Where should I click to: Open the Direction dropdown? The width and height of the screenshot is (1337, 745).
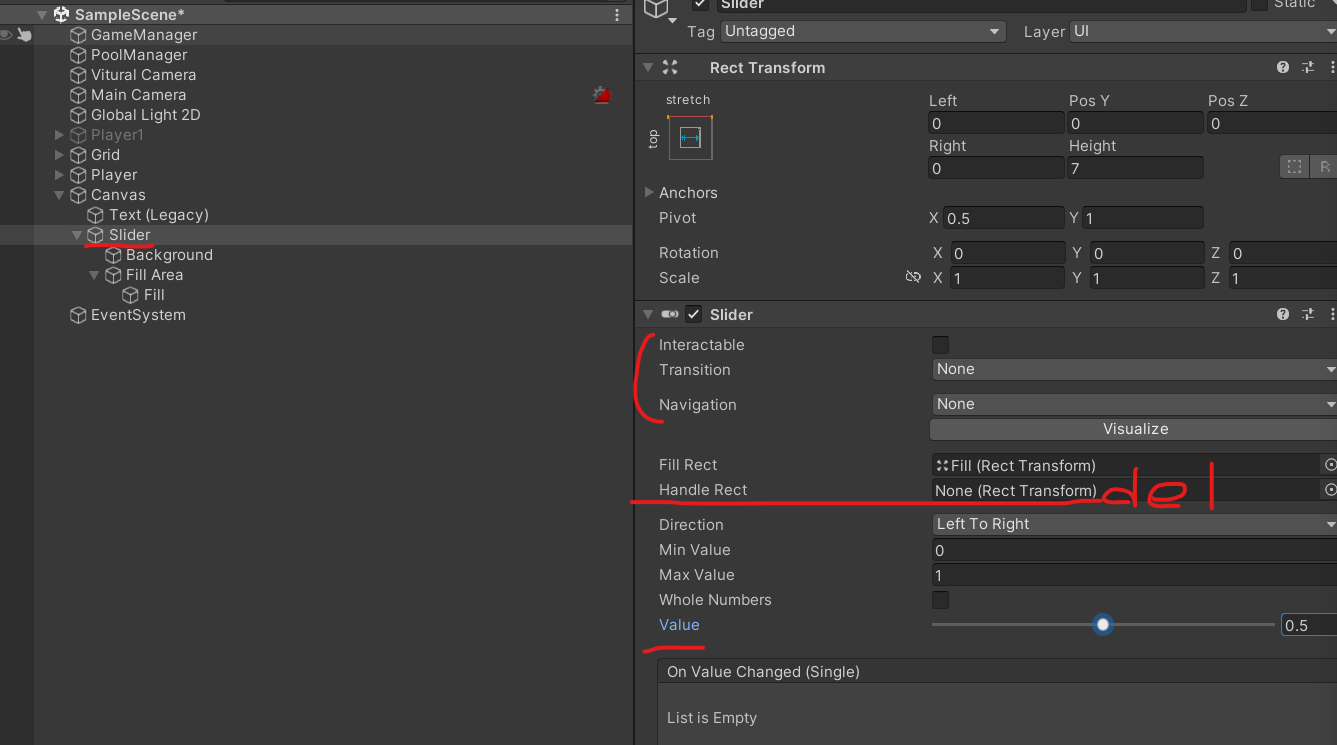pos(1134,524)
